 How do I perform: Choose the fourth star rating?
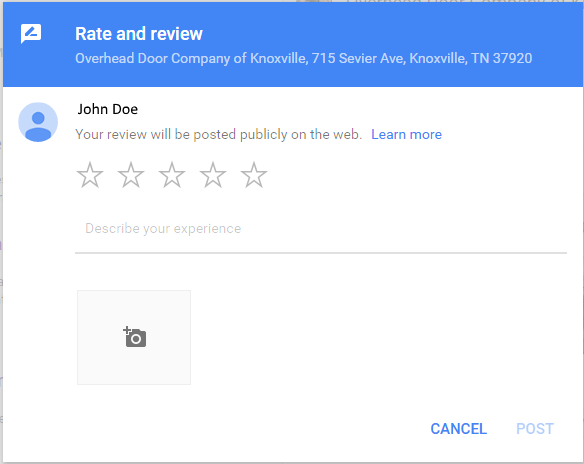click(213, 175)
